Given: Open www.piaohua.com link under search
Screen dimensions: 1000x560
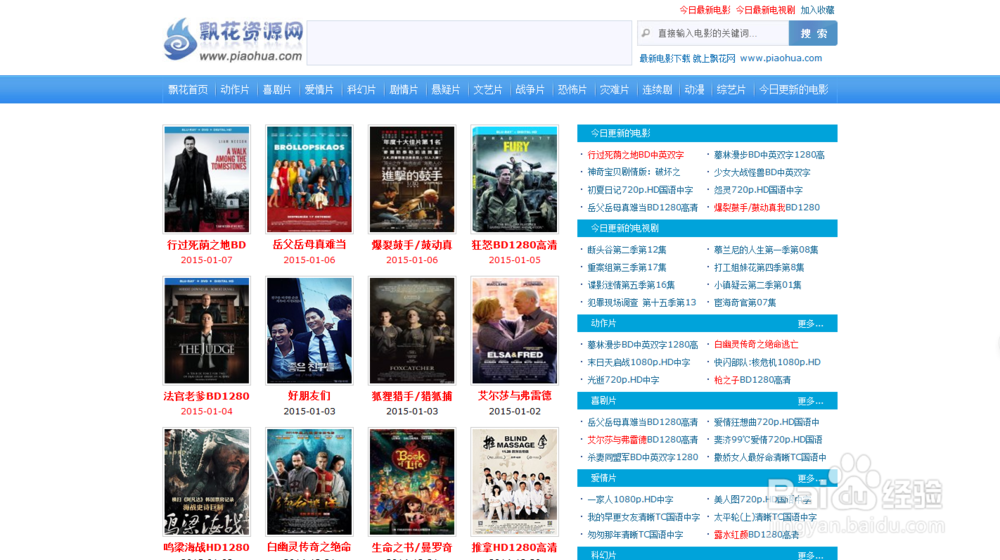Looking at the screenshot, I should pyautogui.click(x=781, y=58).
